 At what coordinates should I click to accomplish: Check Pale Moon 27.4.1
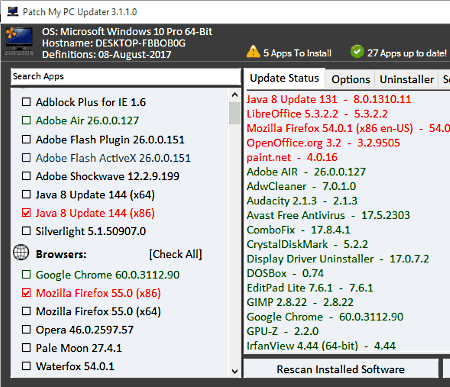tap(26, 348)
